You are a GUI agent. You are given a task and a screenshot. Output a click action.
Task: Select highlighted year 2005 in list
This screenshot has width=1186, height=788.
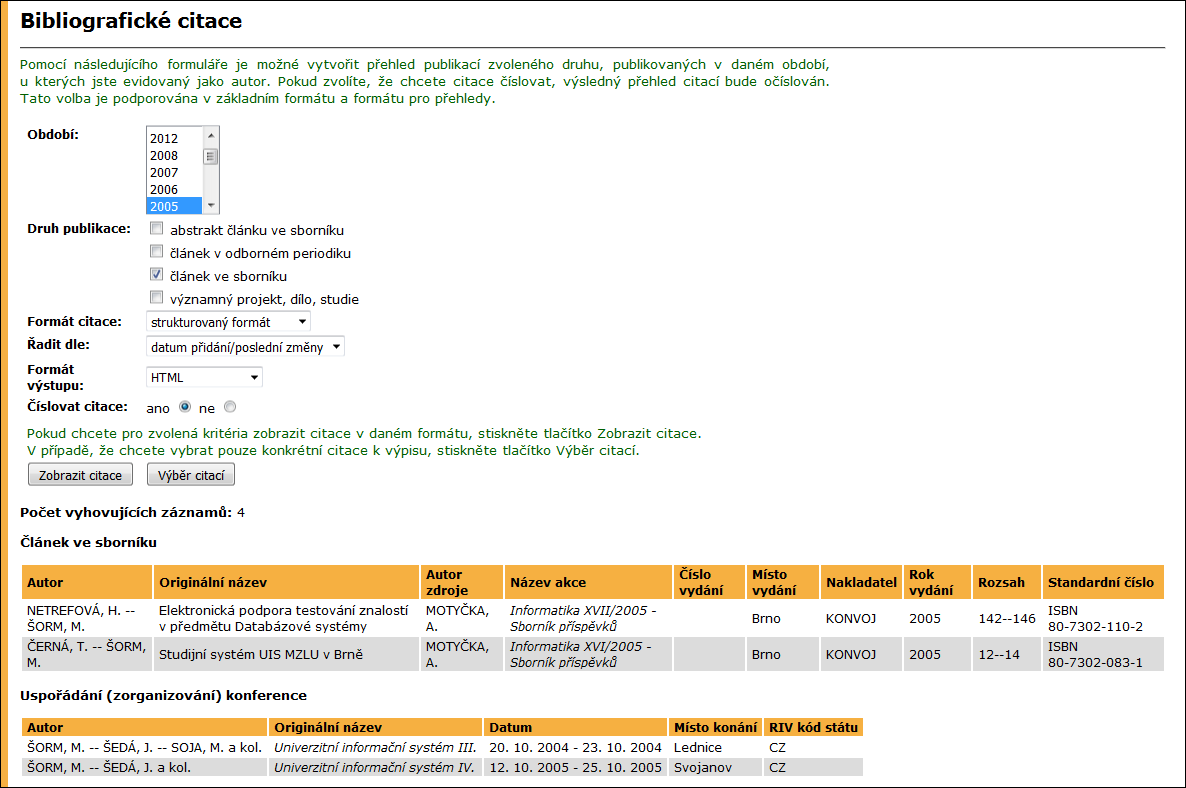(174, 206)
